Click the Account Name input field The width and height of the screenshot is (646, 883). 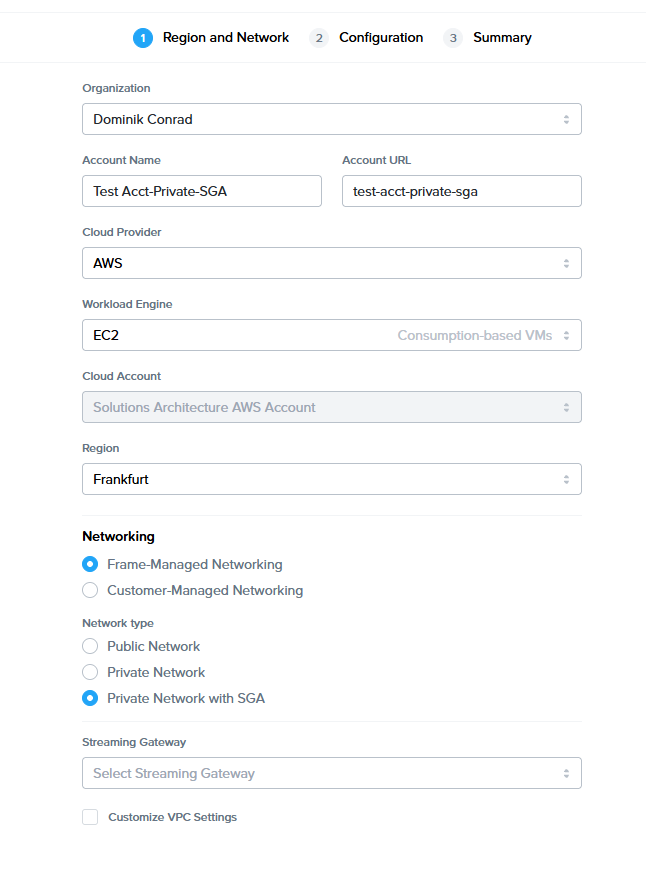coord(201,191)
